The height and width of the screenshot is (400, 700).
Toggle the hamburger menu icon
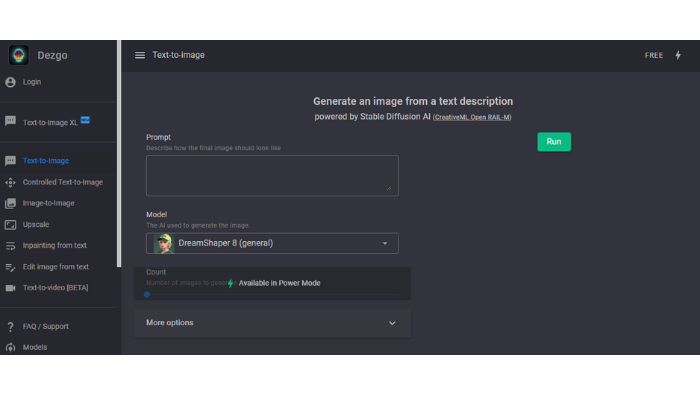(x=140, y=55)
